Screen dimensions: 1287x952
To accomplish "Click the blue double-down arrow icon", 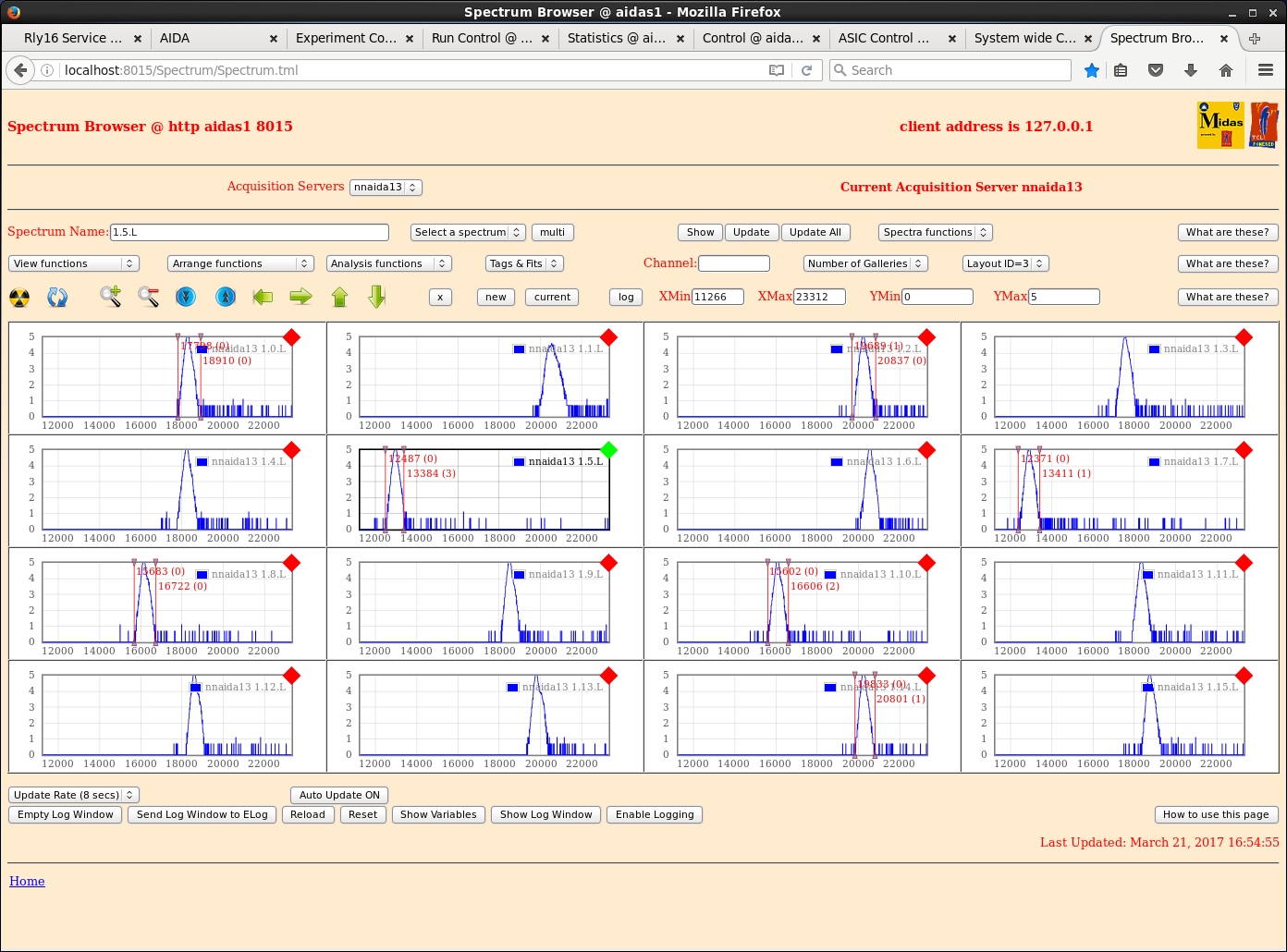I will pyautogui.click(x=186, y=297).
